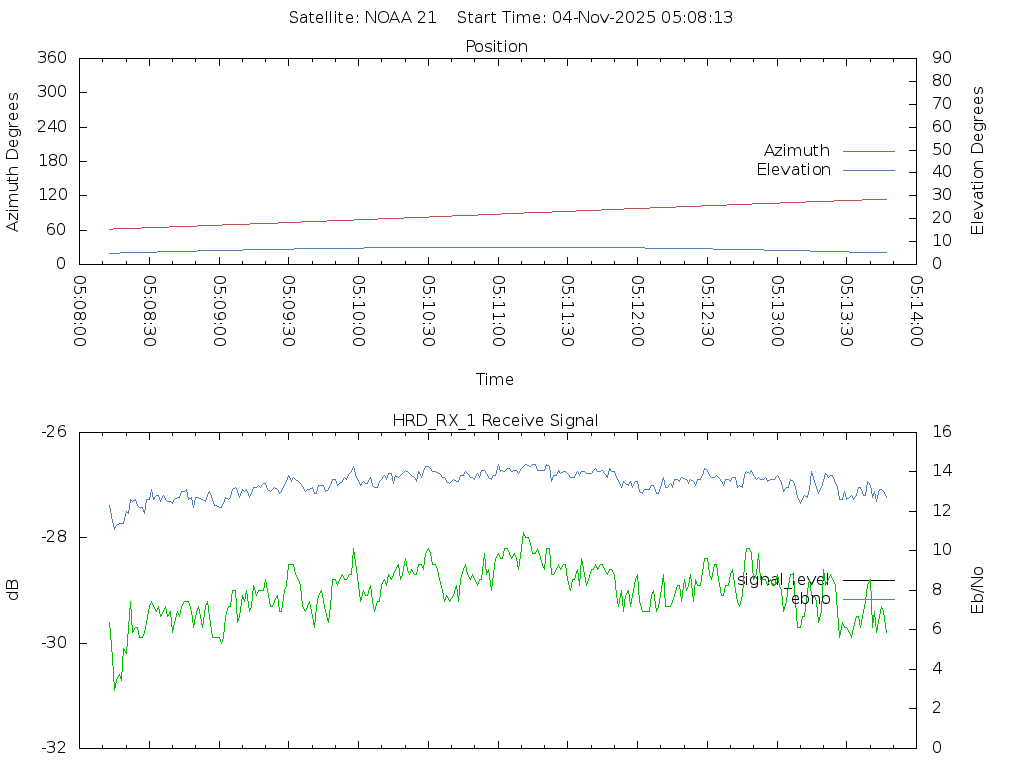Click the Eb/No axis title

coord(978,590)
